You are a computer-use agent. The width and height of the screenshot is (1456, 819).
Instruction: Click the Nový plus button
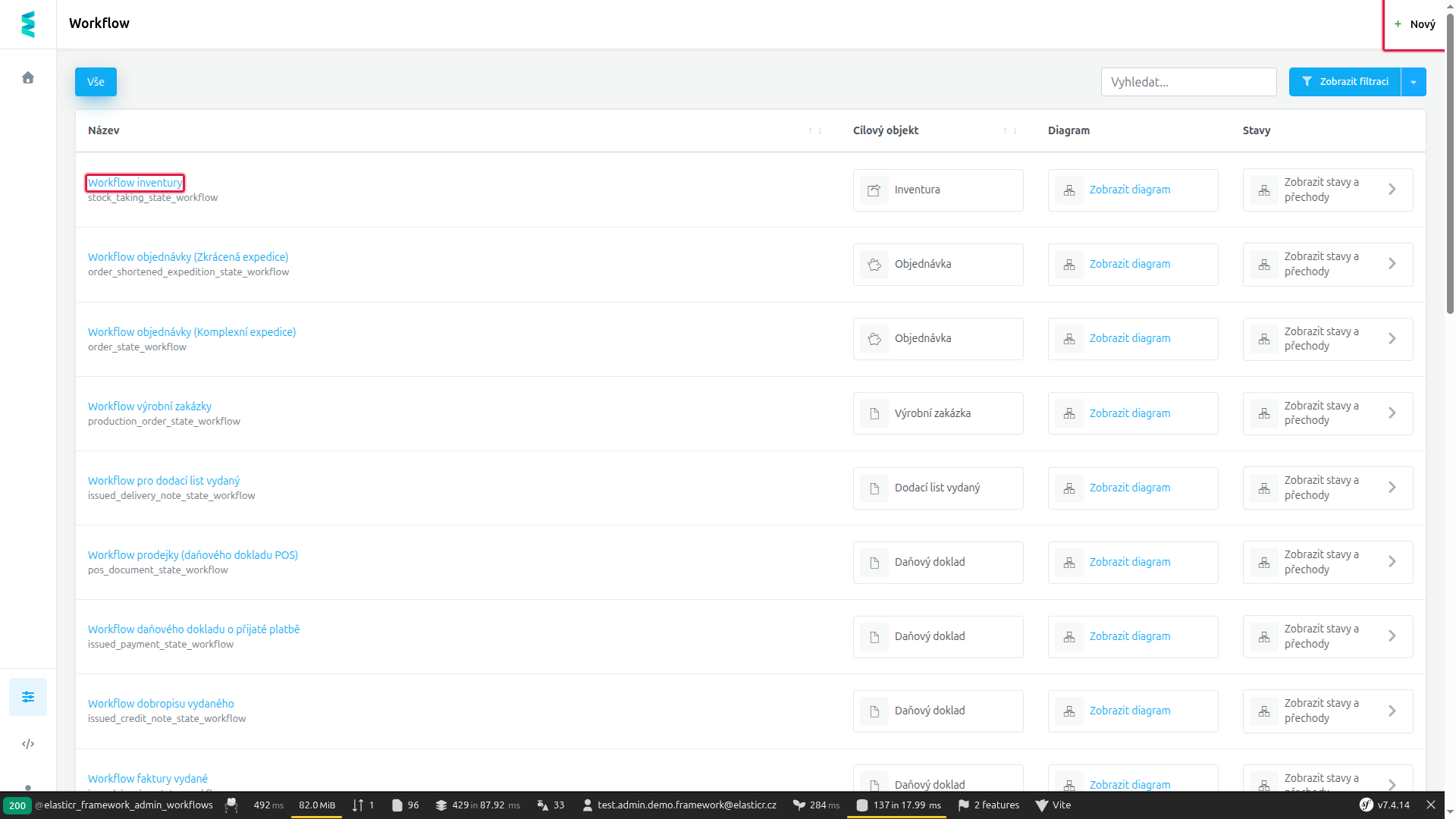click(x=1414, y=24)
